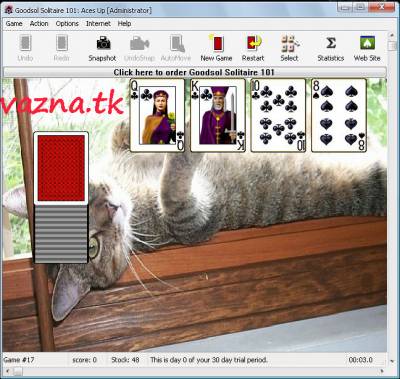Open the Game menu
The image size is (400, 379).
(14, 24)
